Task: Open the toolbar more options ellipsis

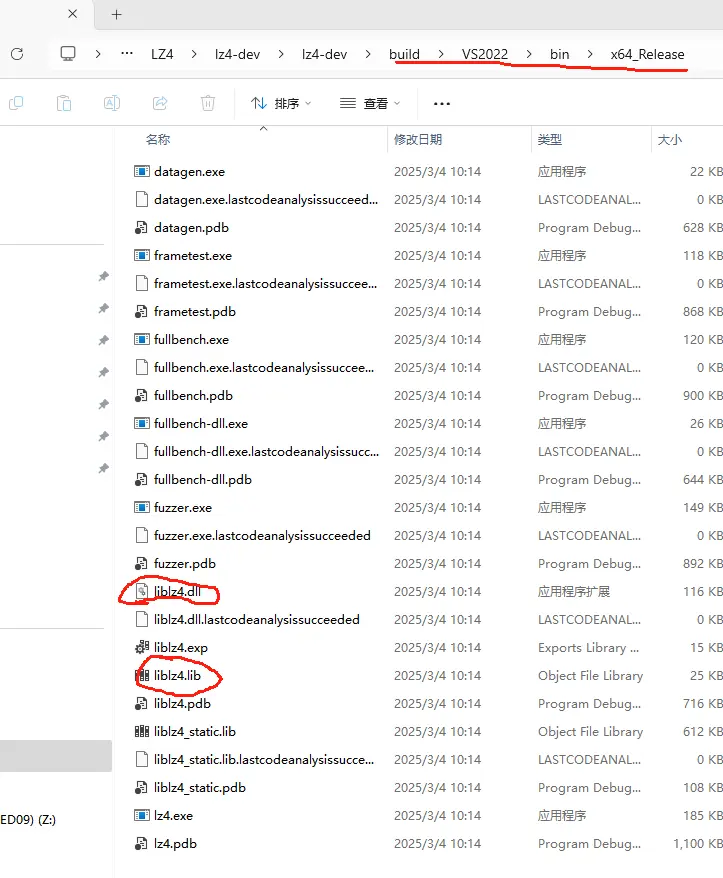Action: (x=442, y=104)
